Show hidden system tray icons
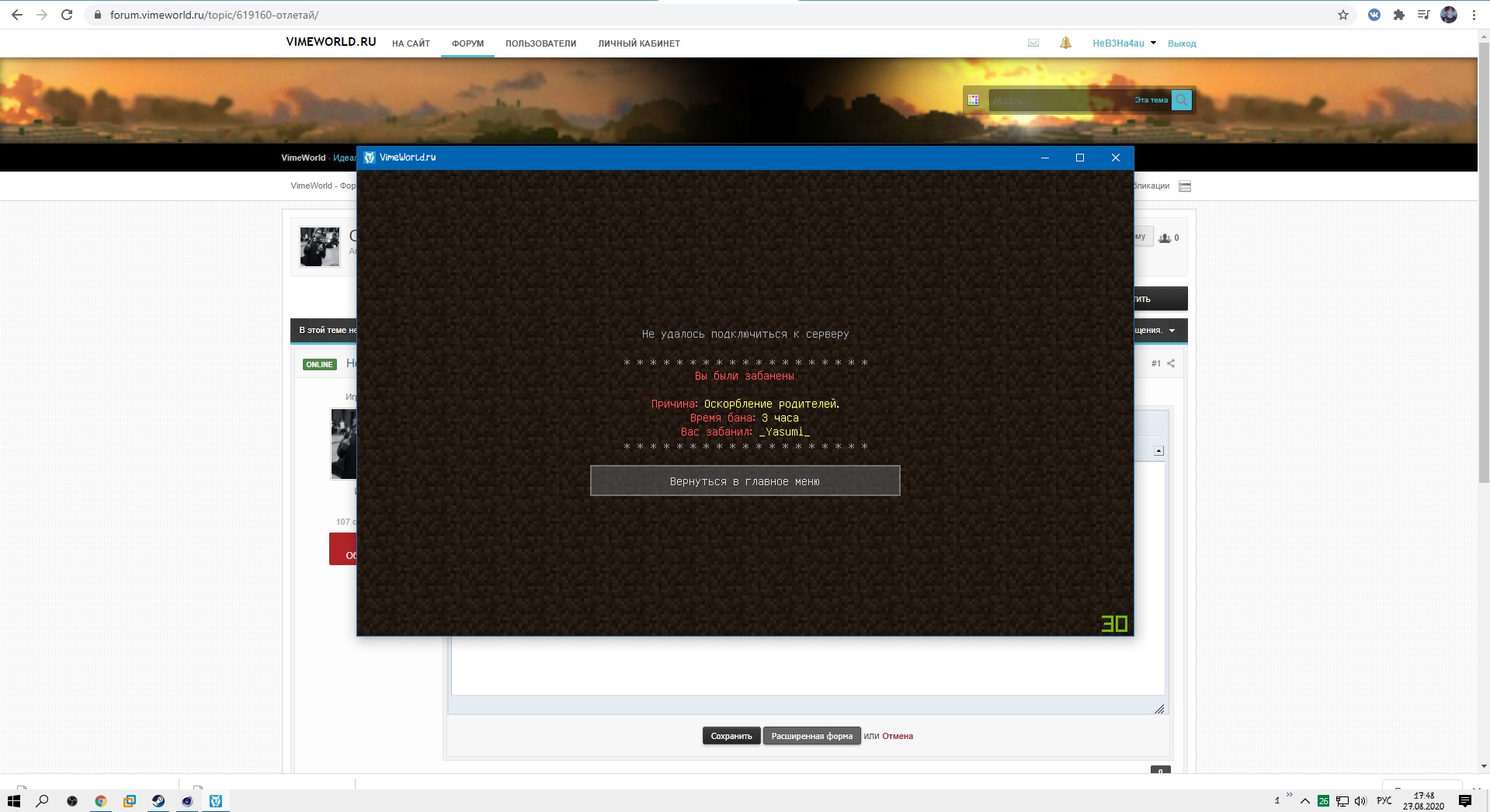The image size is (1490, 812). (1304, 801)
